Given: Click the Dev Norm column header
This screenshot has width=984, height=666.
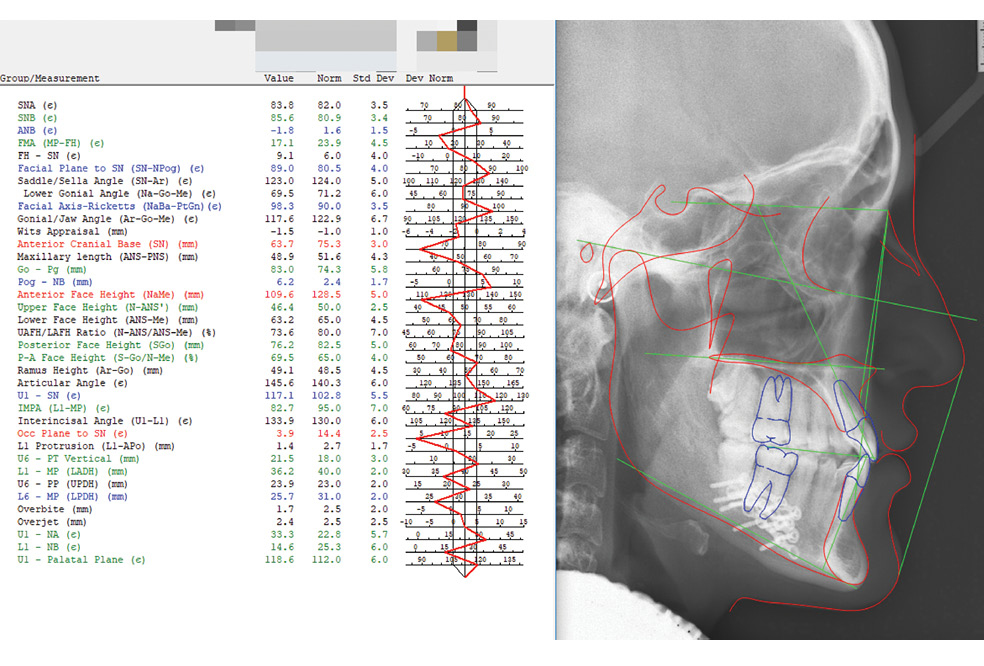Looking at the screenshot, I should coord(428,78).
